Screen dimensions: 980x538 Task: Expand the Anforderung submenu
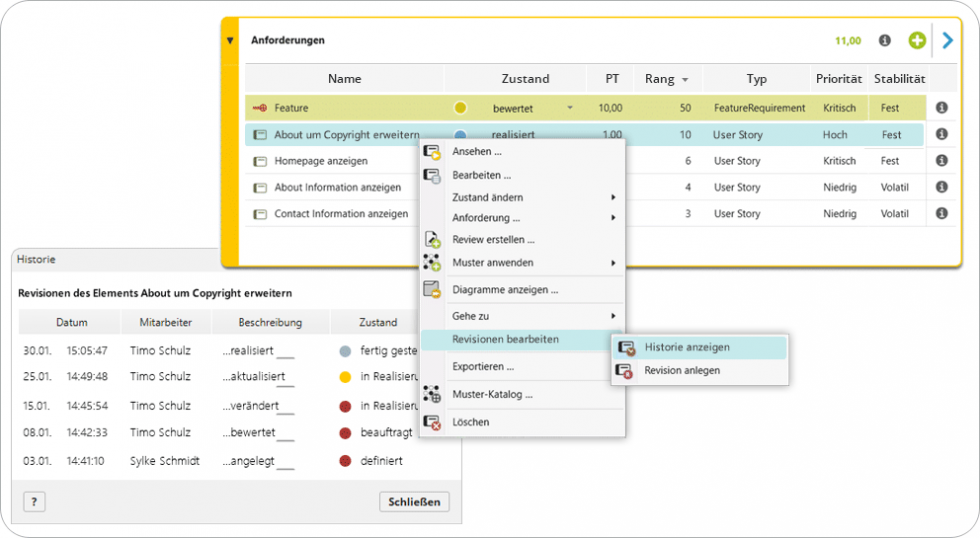[613, 218]
